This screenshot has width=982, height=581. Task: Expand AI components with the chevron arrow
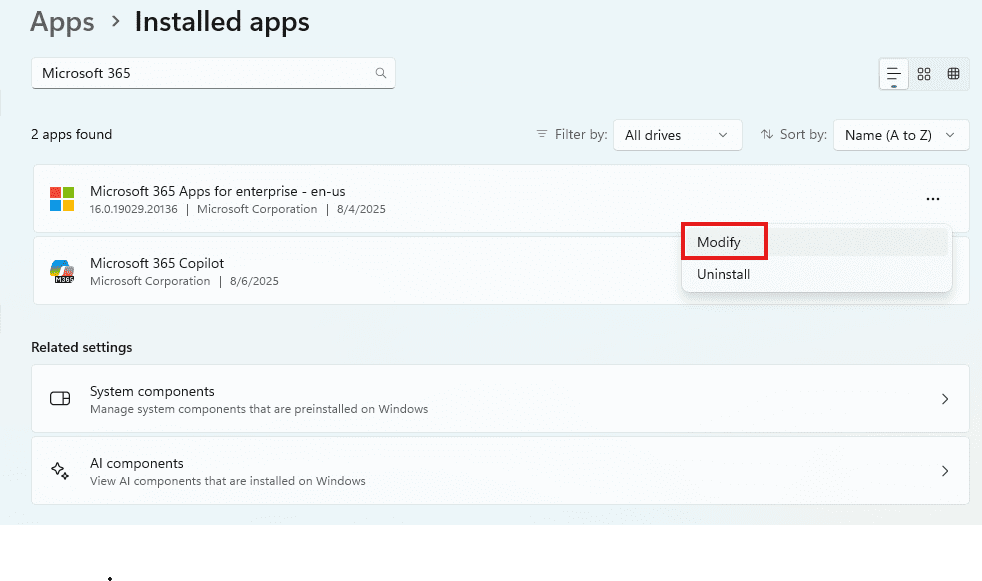[945, 471]
